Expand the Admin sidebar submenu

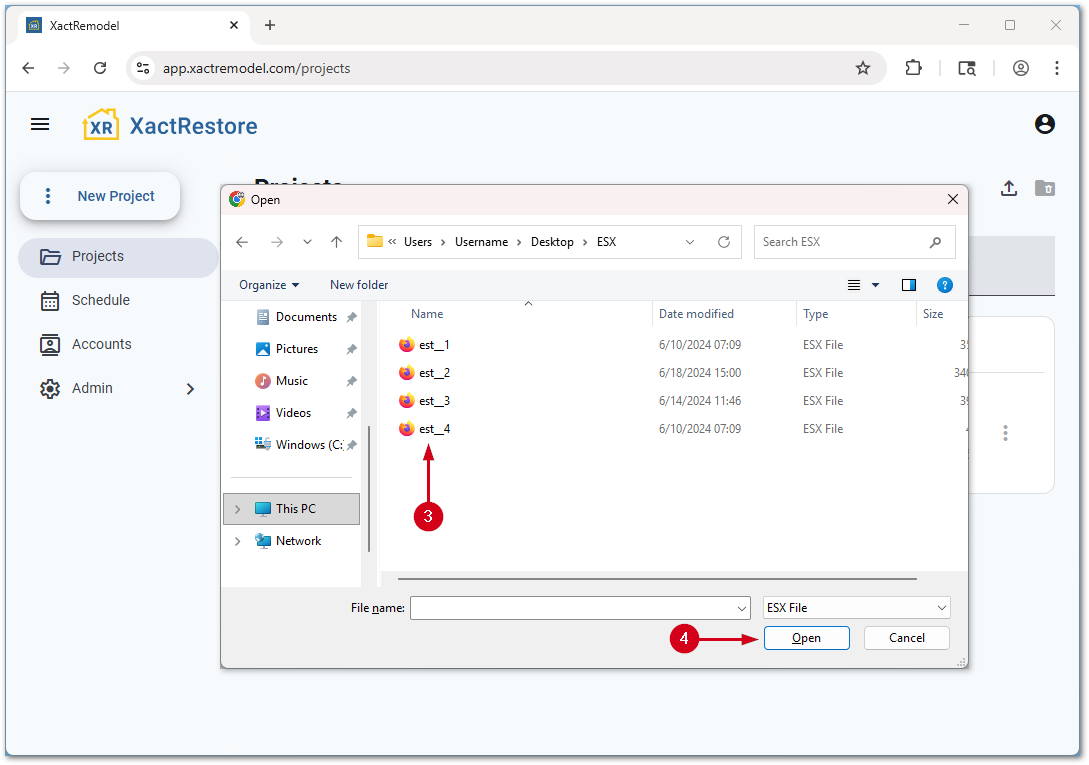click(190, 389)
